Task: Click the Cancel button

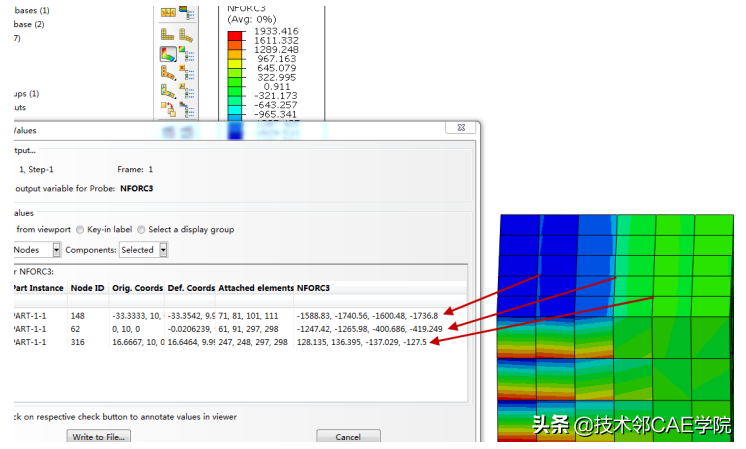Action: pyautogui.click(x=348, y=437)
